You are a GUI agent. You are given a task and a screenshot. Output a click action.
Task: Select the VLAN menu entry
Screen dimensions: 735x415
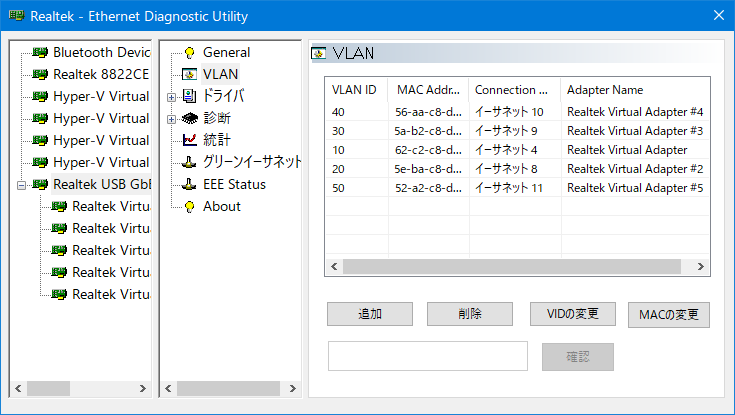click(x=220, y=74)
